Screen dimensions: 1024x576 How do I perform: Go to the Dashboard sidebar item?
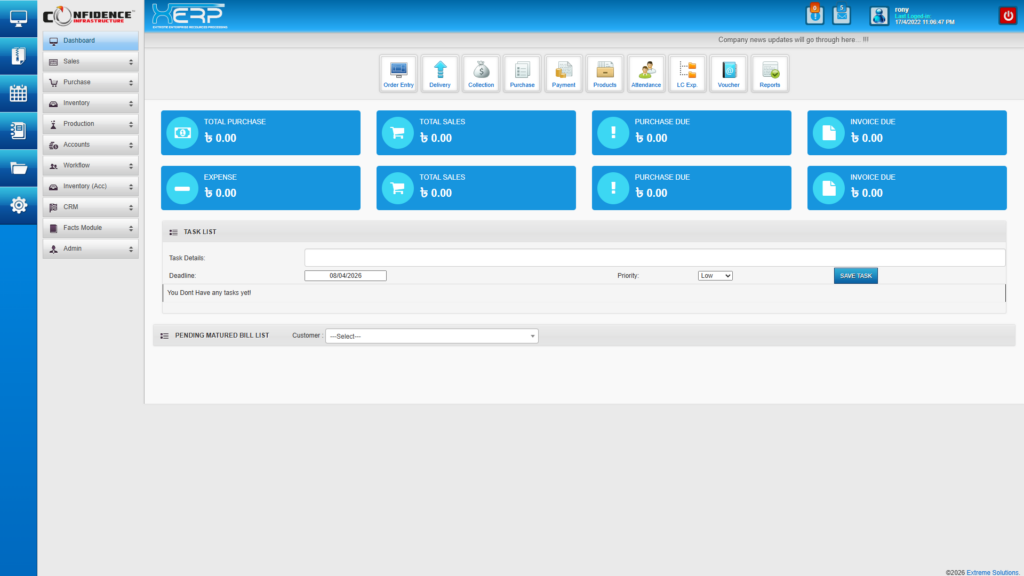[x=90, y=40]
